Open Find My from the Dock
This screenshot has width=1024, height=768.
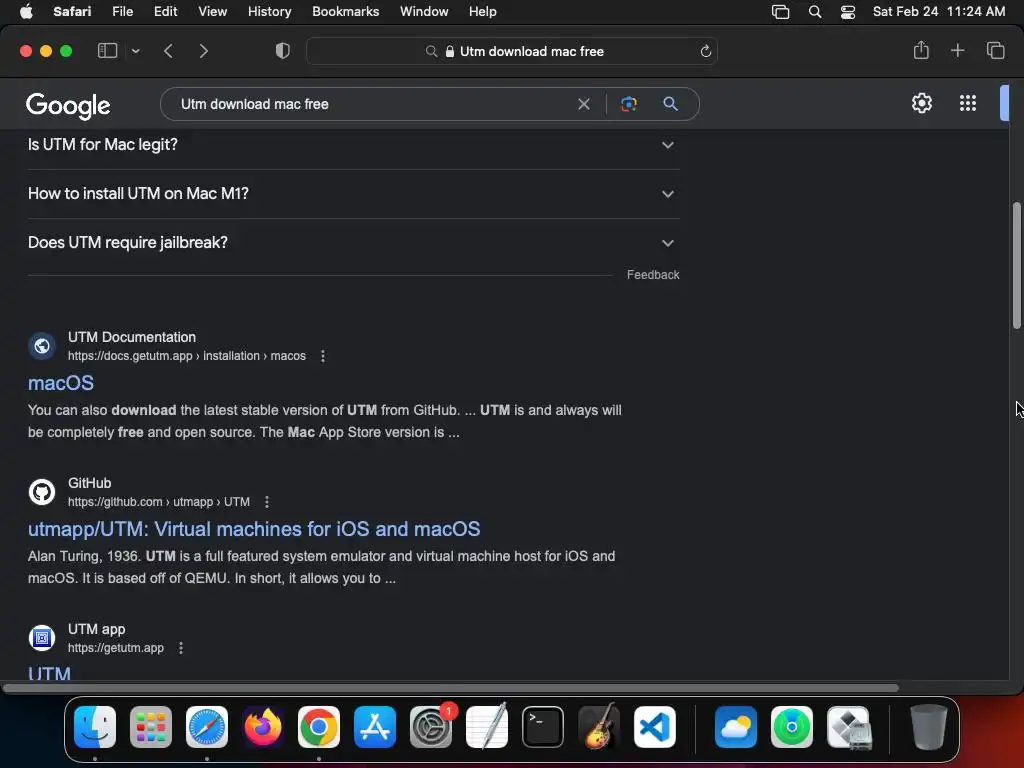(792, 727)
